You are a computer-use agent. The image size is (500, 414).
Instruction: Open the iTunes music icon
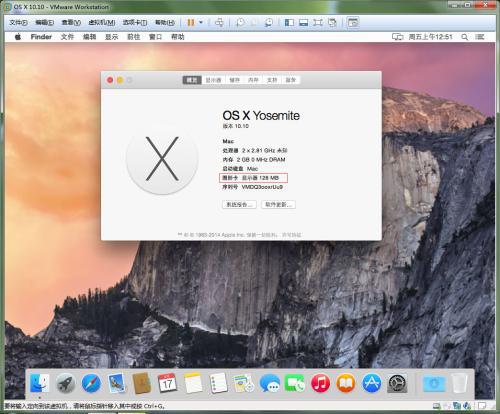click(320, 383)
